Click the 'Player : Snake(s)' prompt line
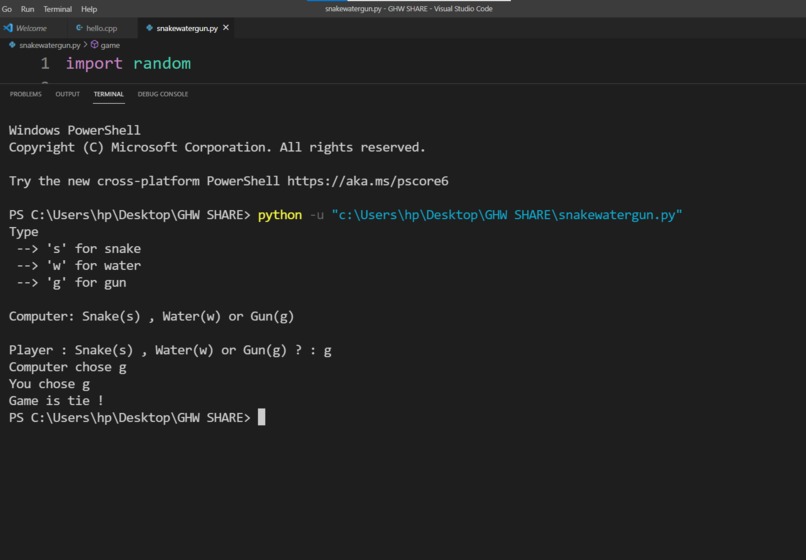 (x=170, y=350)
